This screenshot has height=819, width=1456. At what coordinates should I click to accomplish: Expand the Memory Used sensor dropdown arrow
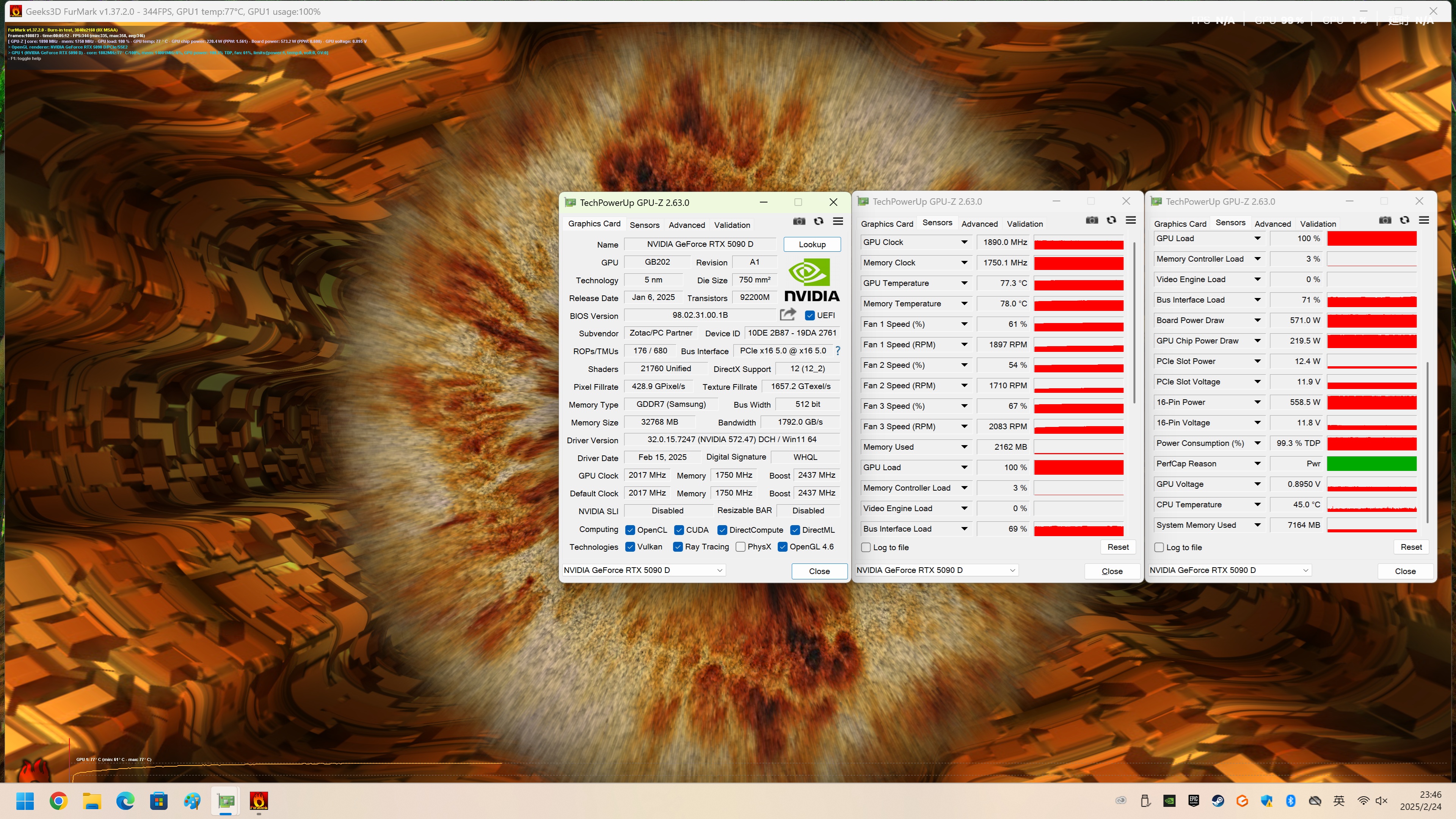tap(964, 447)
